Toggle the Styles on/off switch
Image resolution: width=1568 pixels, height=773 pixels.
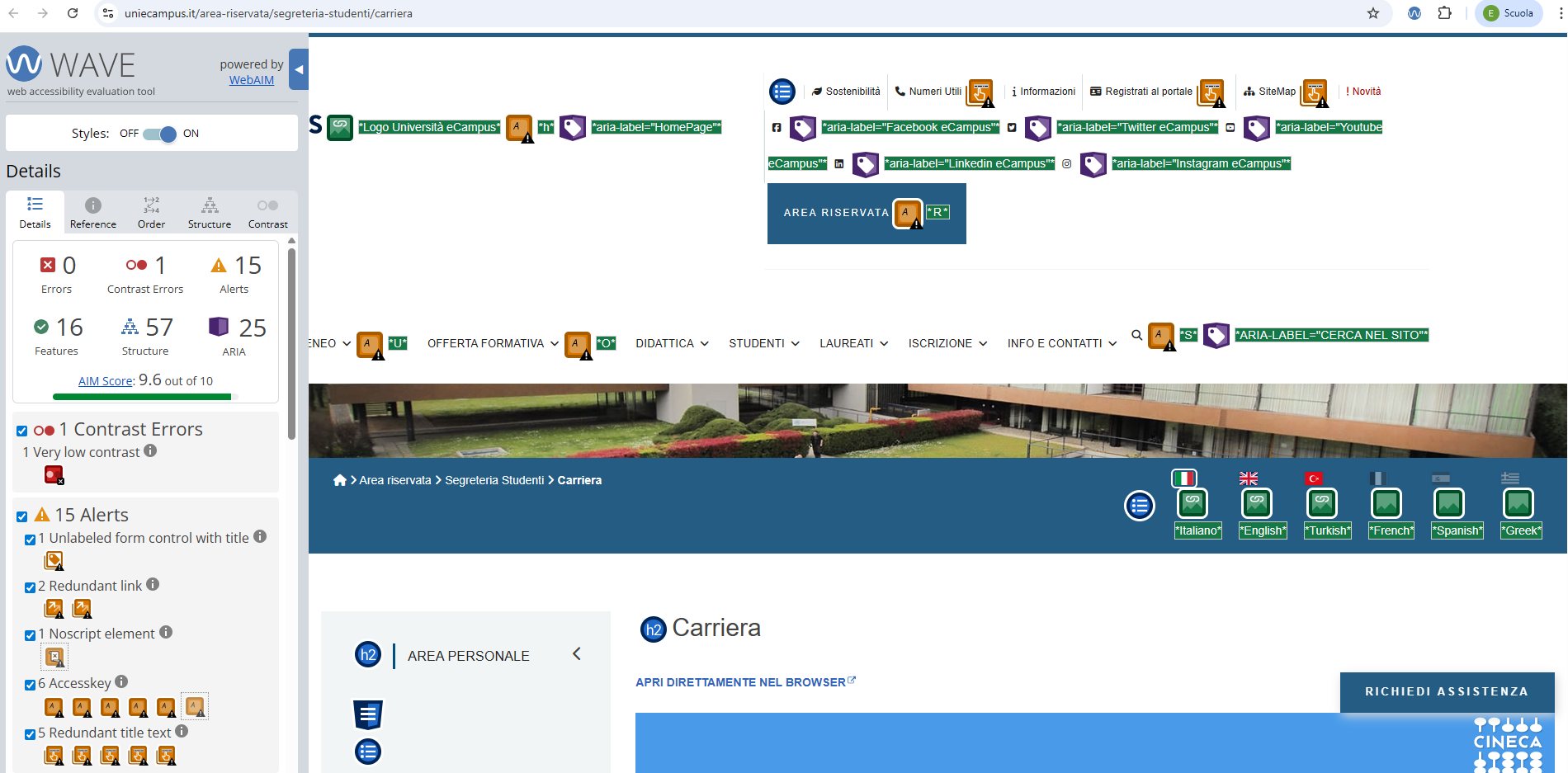click(x=159, y=134)
